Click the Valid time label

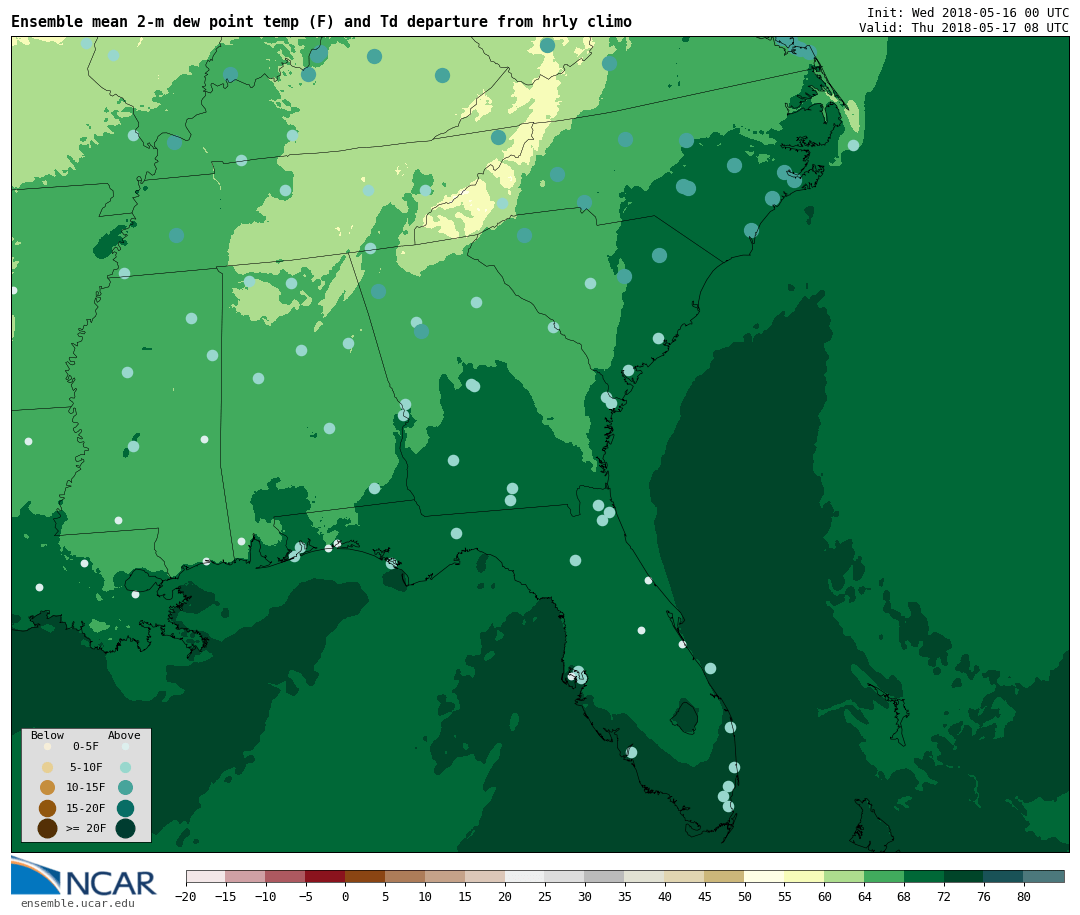point(963,28)
